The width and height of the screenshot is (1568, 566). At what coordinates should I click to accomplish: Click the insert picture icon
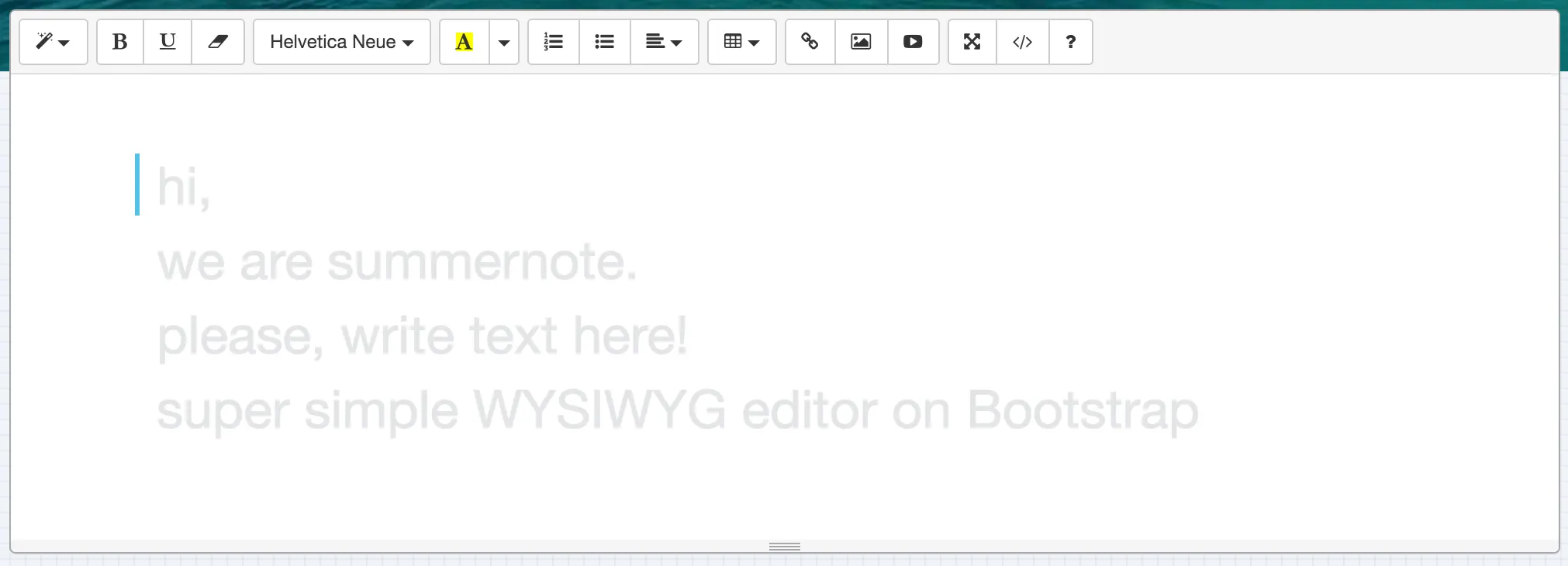click(862, 42)
